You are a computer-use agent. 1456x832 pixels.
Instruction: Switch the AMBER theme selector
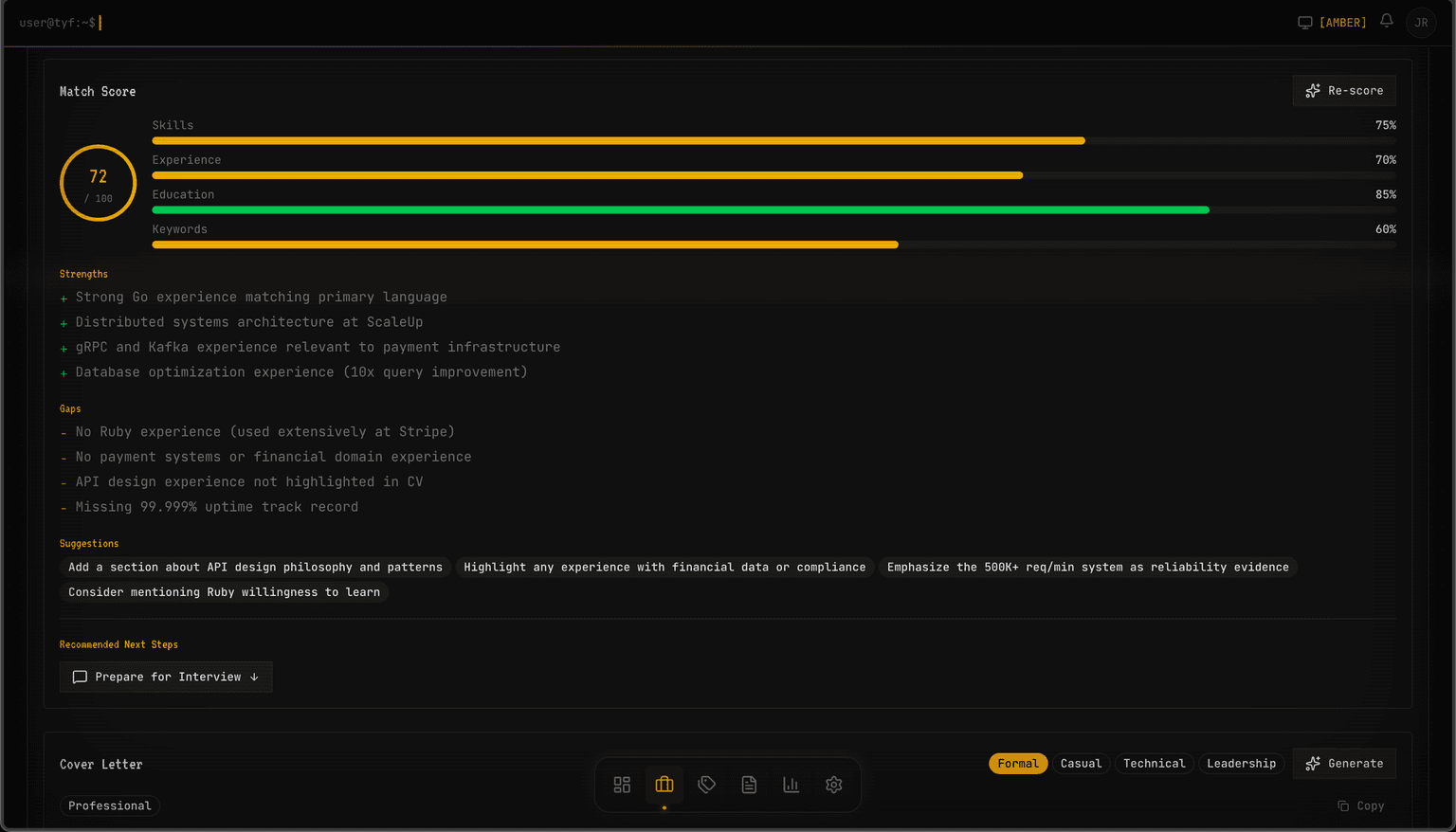(1332, 23)
